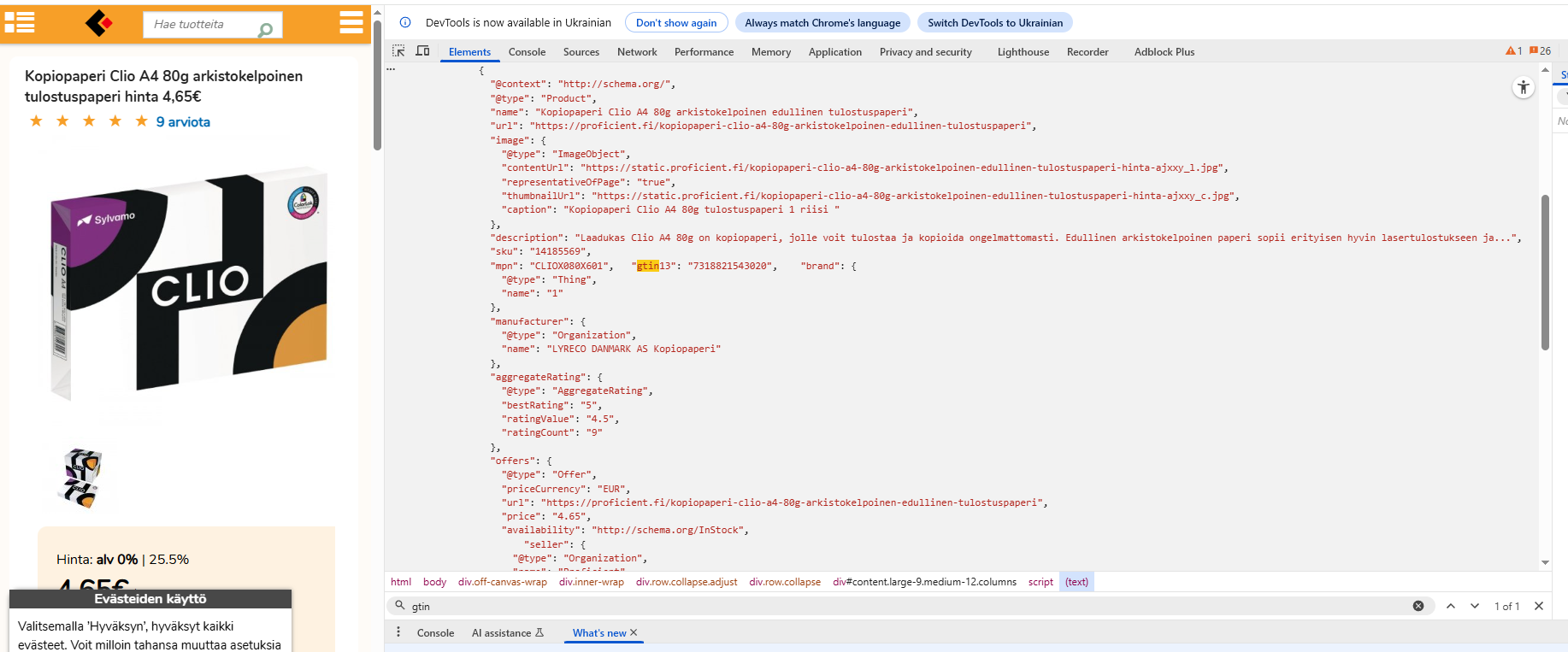Click the "priceCurrency": "EUR" line
The width and height of the screenshot is (1568, 652).
point(565,489)
